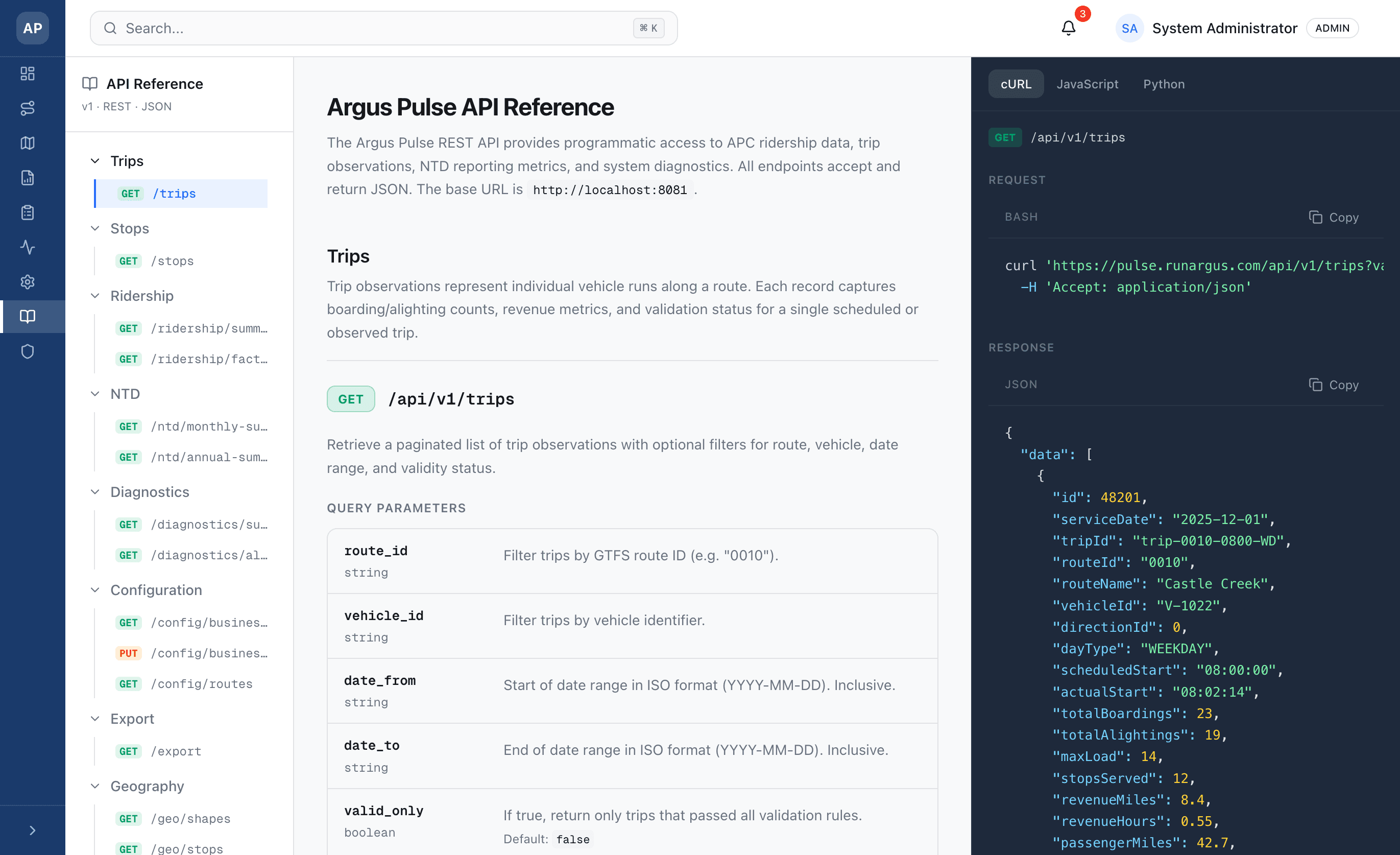Open the shield security icon in sidebar
This screenshot has height=855, width=1400.
27,351
